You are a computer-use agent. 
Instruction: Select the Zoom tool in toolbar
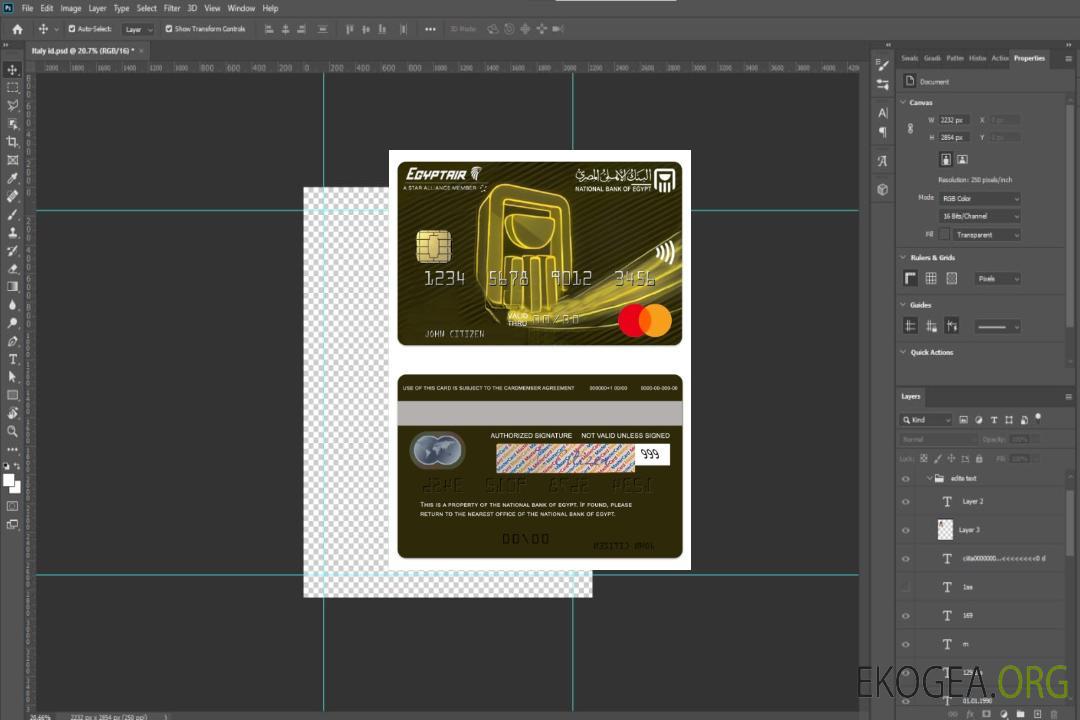(13, 431)
